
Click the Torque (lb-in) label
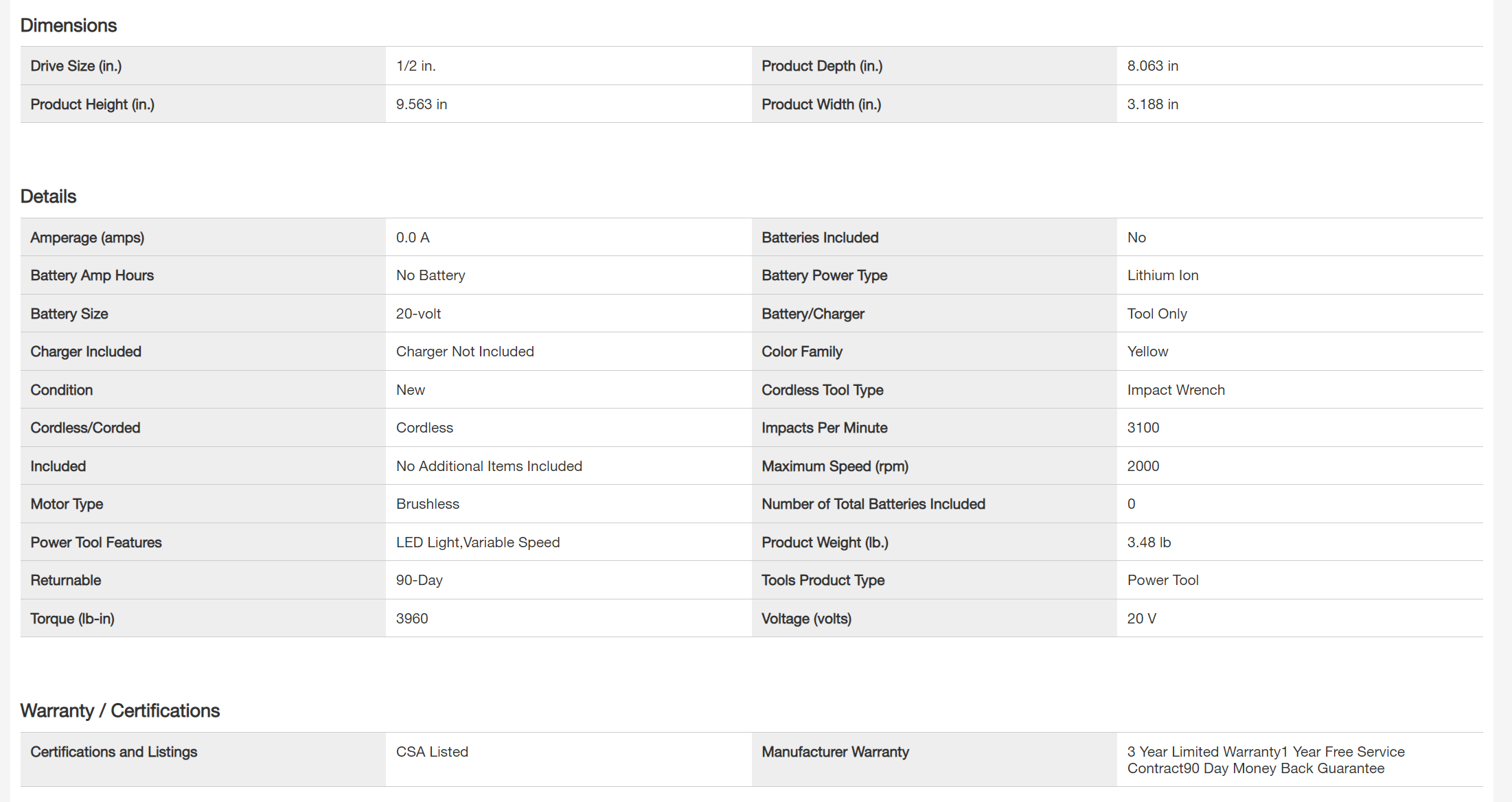click(x=72, y=619)
